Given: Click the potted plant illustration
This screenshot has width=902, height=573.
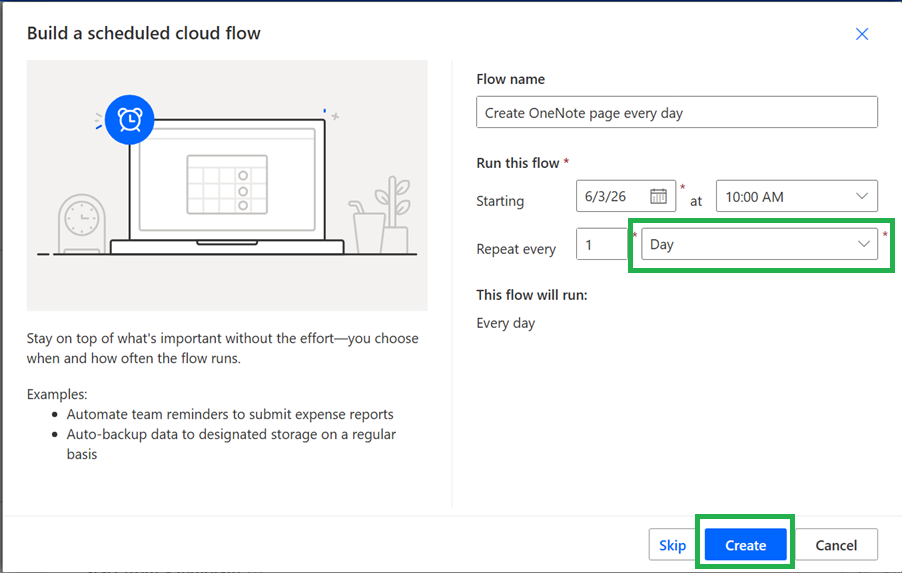Looking at the screenshot, I should tap(394, 214).
